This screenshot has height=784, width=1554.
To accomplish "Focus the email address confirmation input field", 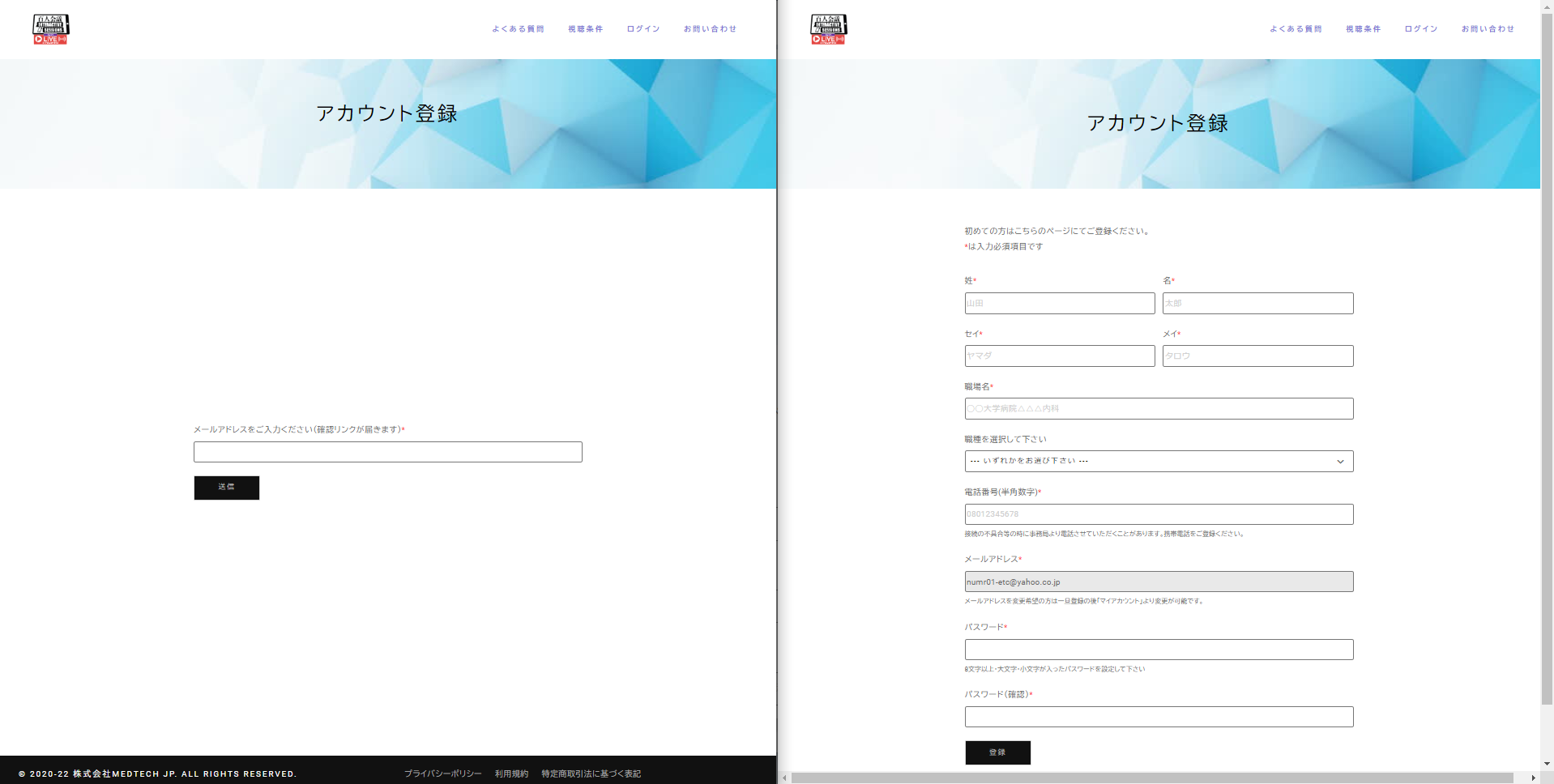I will point(387,452).
